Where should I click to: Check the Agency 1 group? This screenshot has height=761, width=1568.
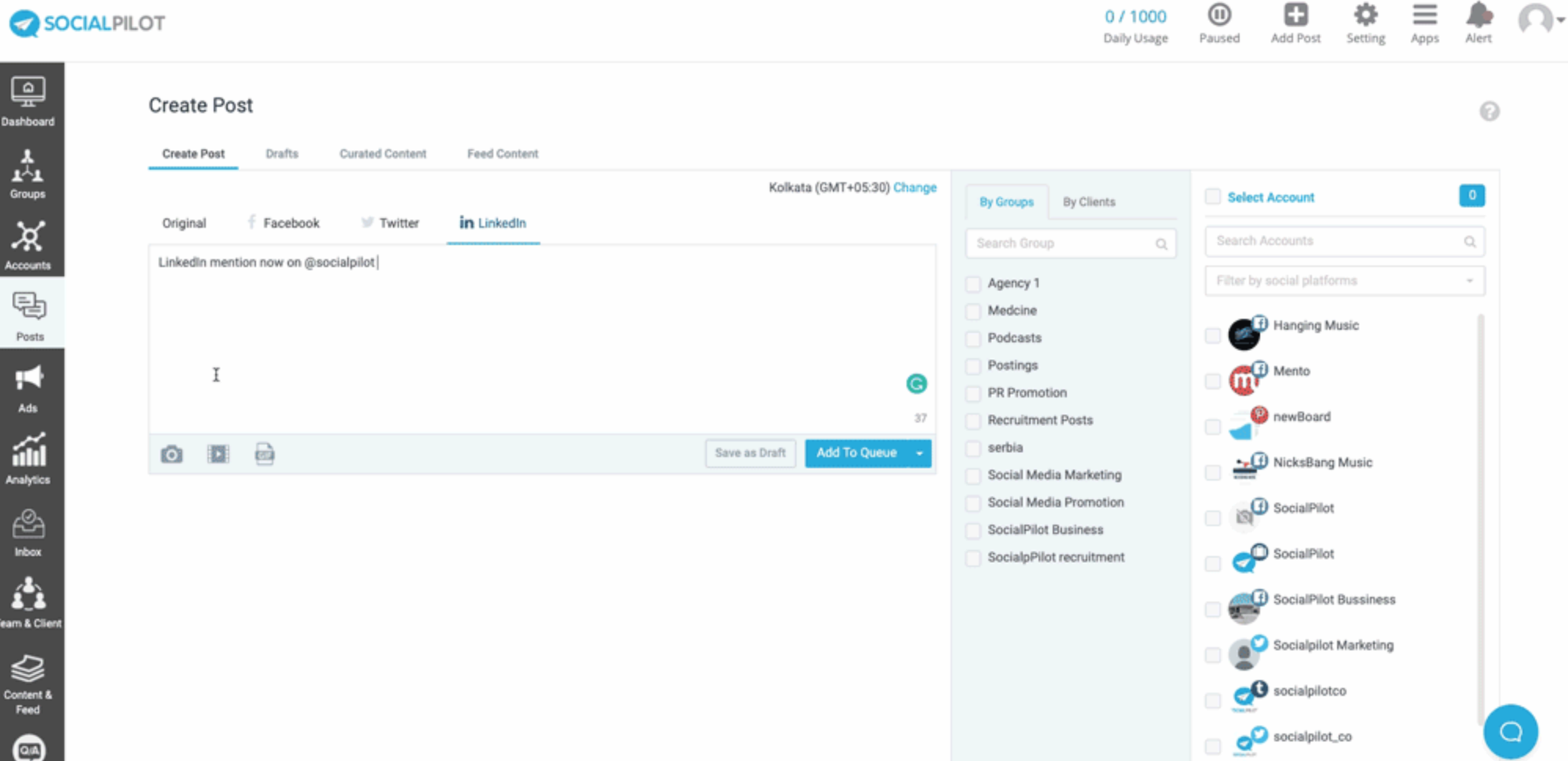point(973,284)
